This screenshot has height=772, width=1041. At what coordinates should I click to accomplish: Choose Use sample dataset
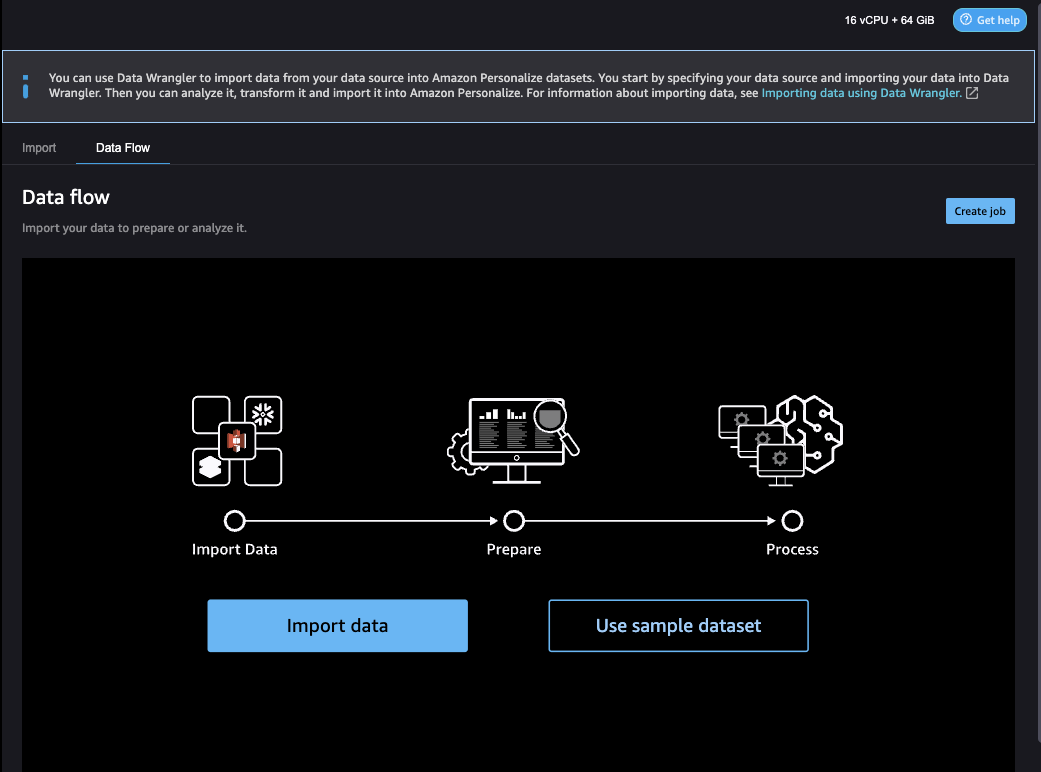click(x=677, y=625)
